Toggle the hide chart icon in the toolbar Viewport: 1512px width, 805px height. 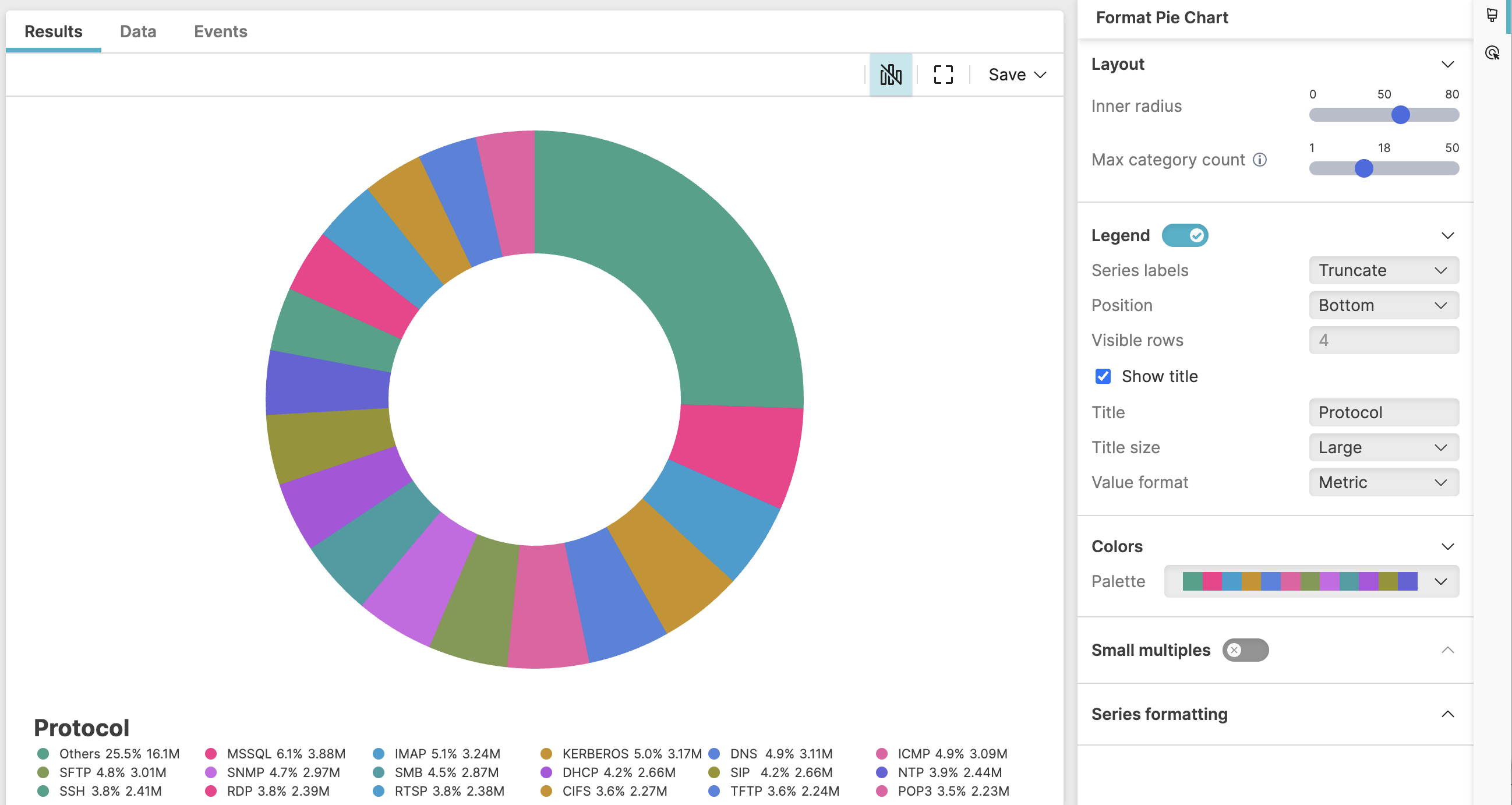891,74
